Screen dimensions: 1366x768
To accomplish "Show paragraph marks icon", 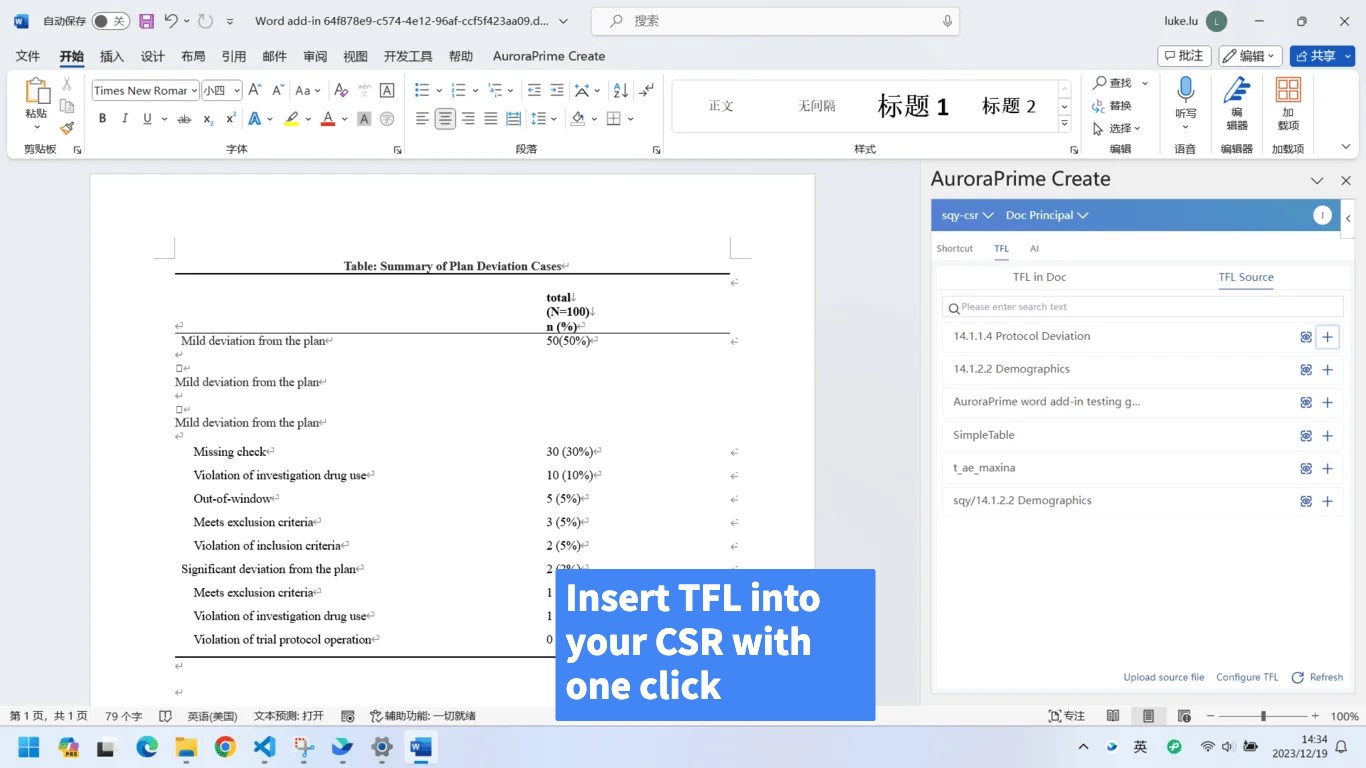I will coord(647,90).
